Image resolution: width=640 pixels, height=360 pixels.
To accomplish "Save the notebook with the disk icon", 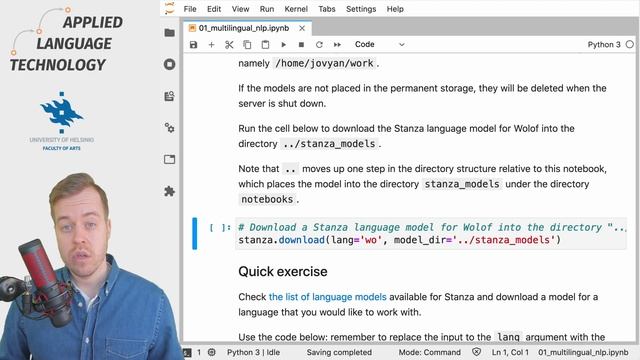I will coord(193,44).
